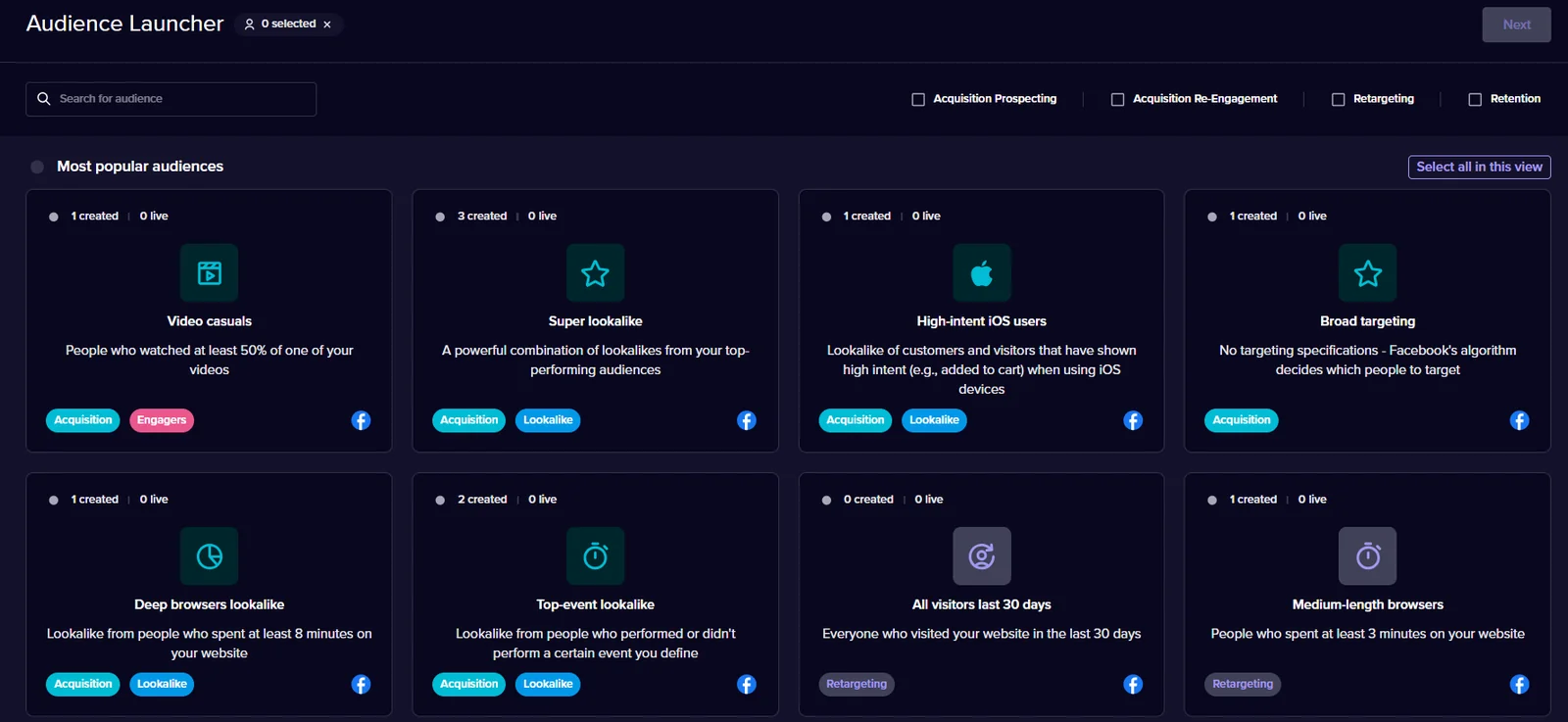Click the Medium-length browsers stopwatch icon
Image resolution: width=1568 pixels, height=722 pixels.
[1367, 556]
